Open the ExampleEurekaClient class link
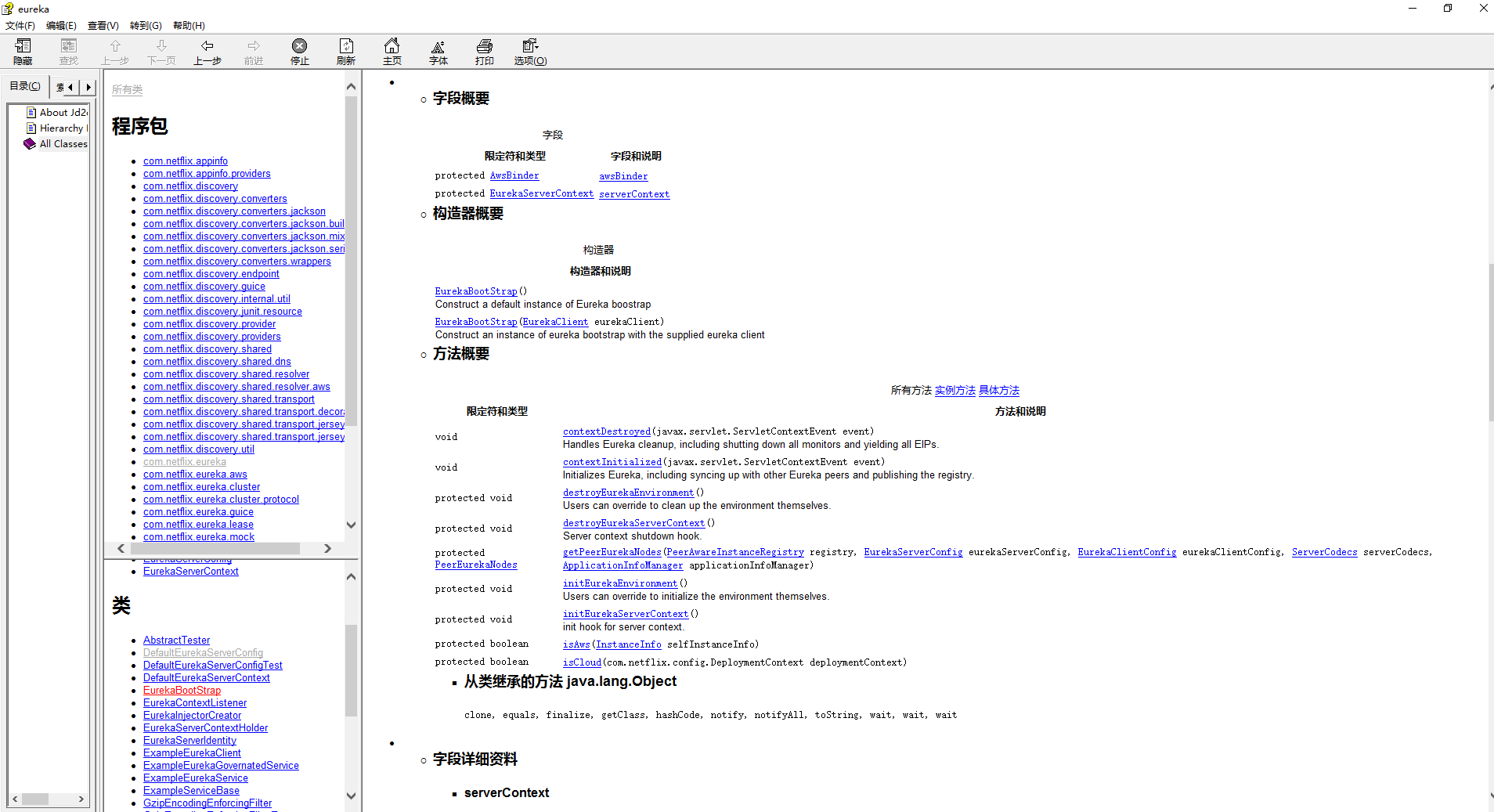The height and width of the screenshot is (812, 1494). (x=192, y=753)
